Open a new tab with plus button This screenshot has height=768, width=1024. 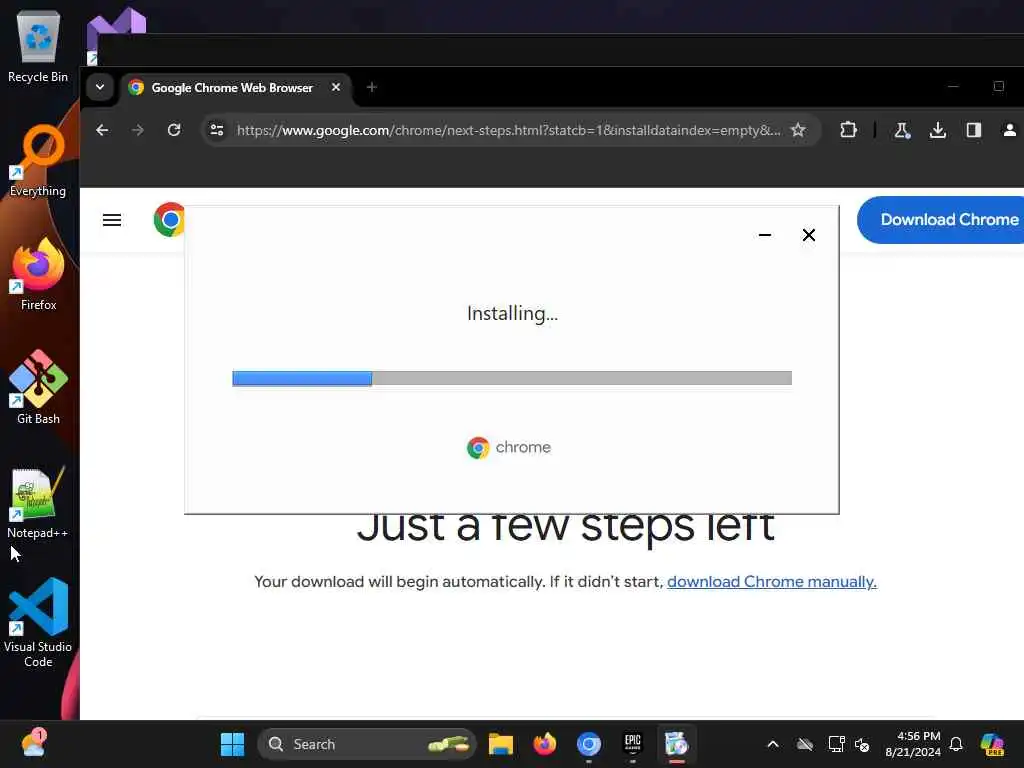coord(372,87)
